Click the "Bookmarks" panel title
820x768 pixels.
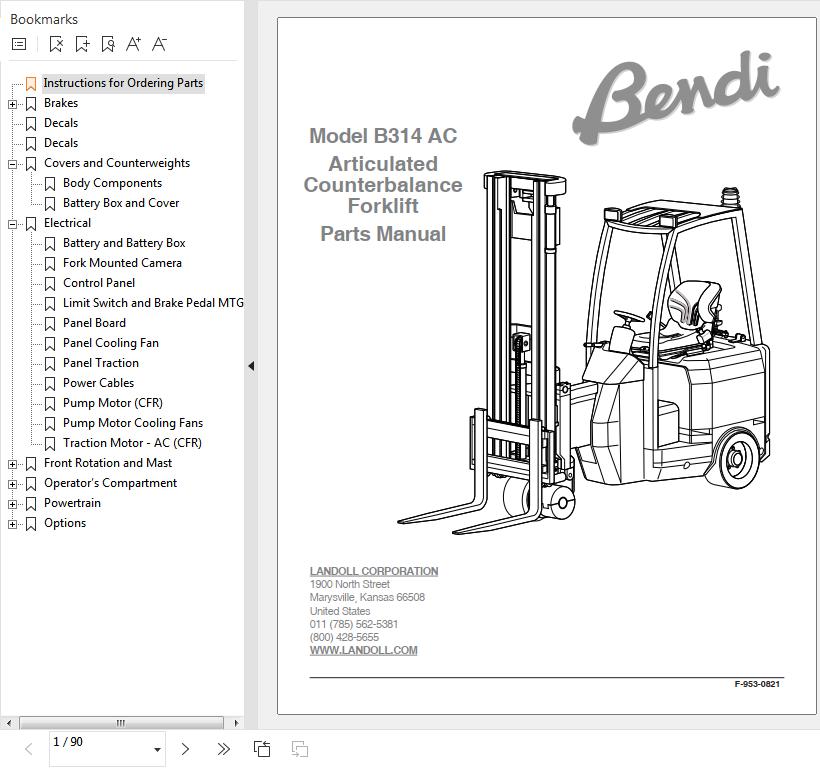click(44, 19)
